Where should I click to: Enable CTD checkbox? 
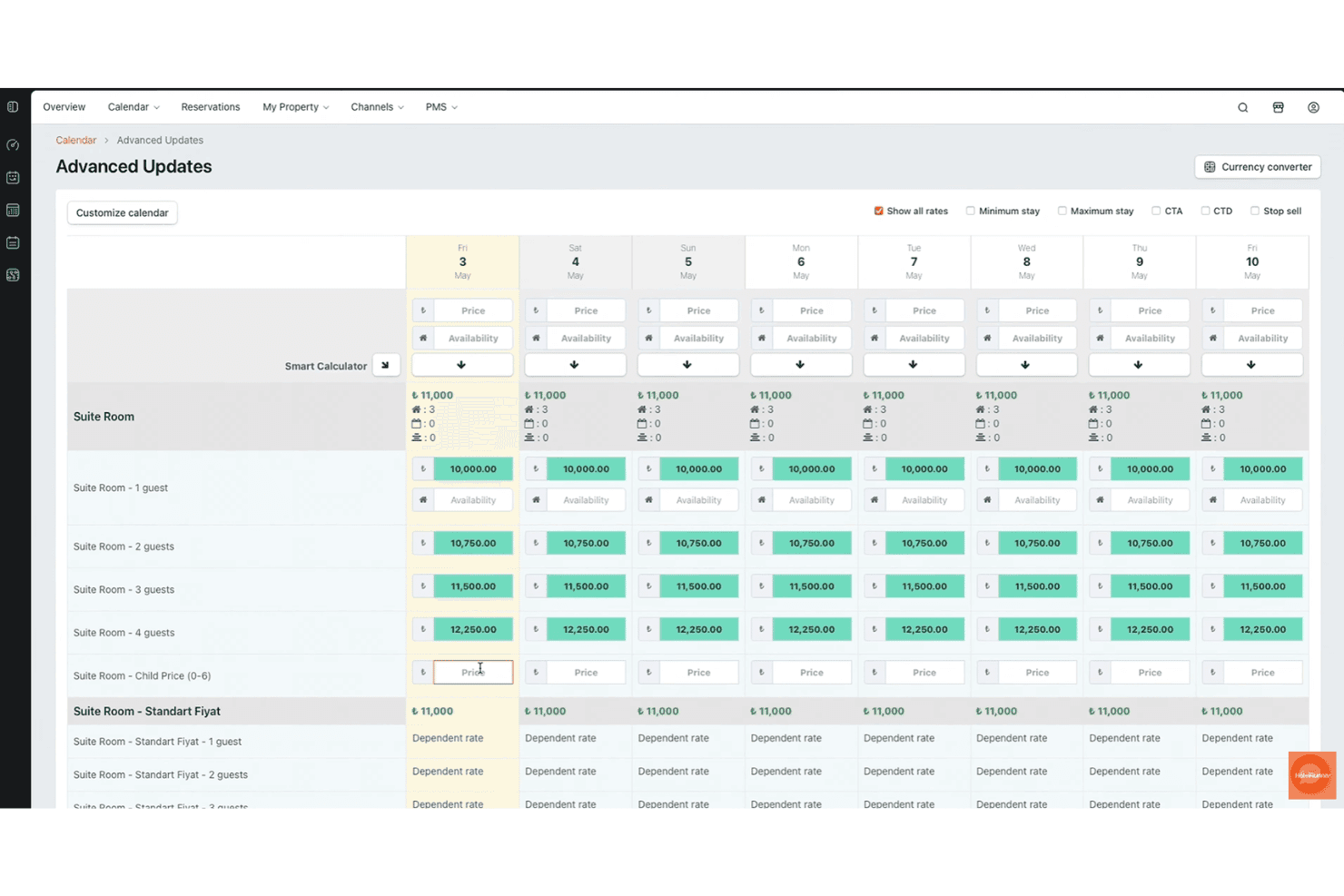click(x=1205, y=211)
